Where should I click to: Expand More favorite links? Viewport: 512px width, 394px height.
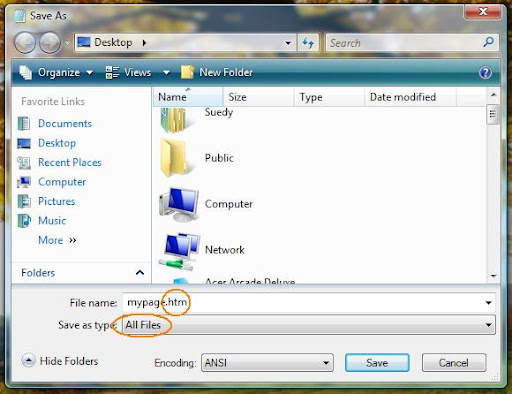click(57, 240)
